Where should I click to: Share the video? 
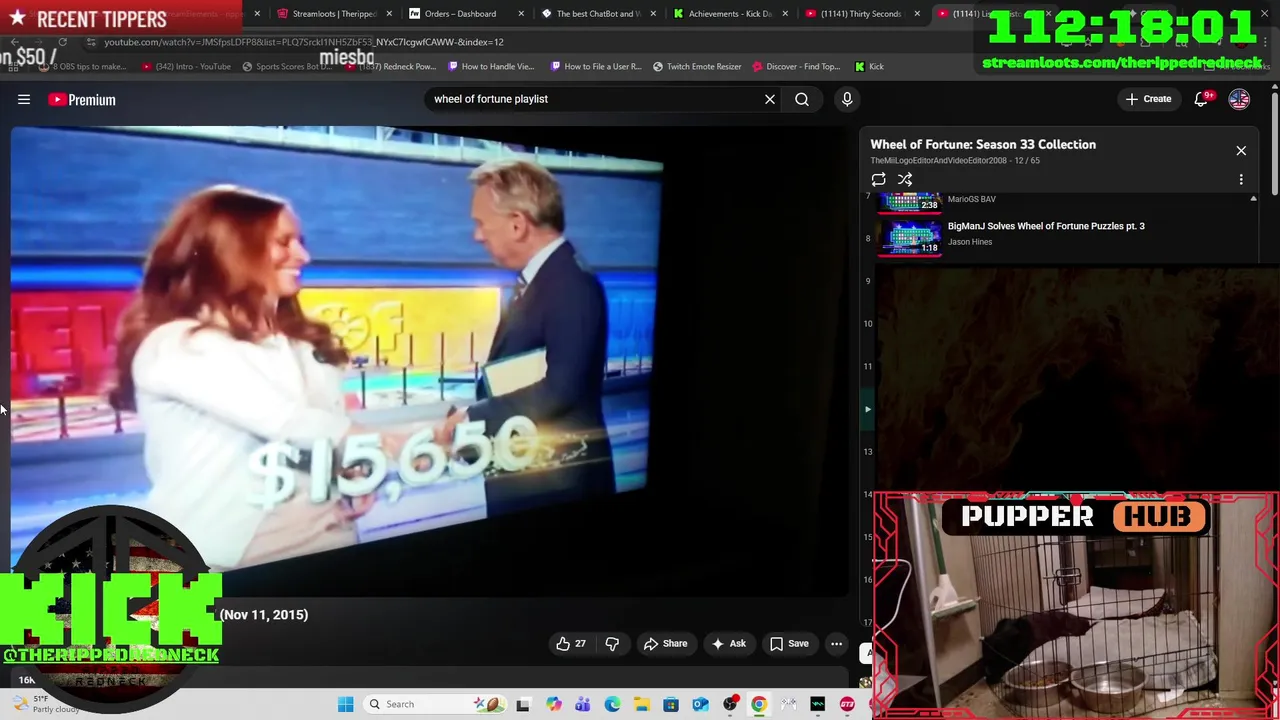pos(666,644)
